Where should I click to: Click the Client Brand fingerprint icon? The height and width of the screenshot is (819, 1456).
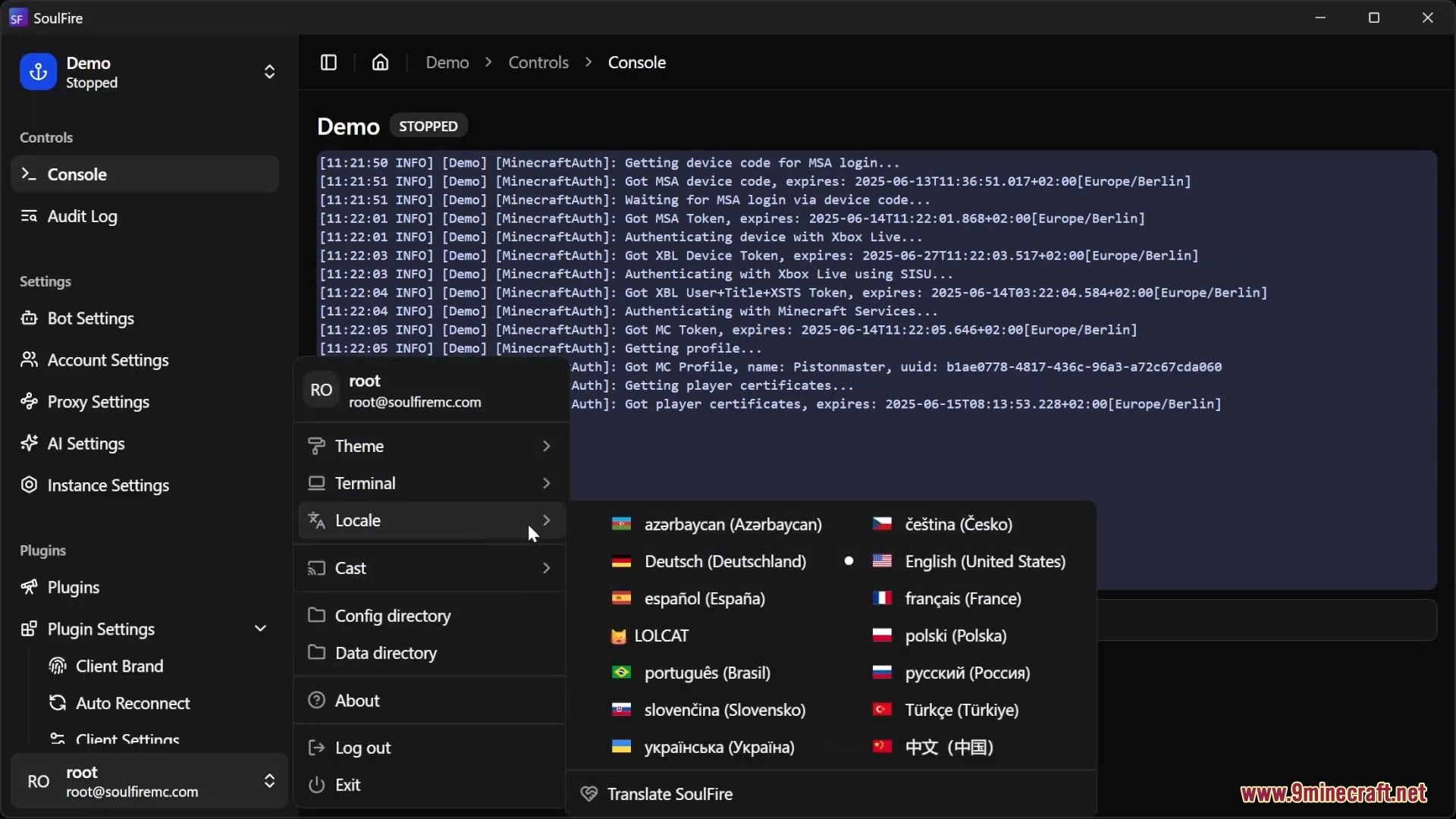[57, 667]
